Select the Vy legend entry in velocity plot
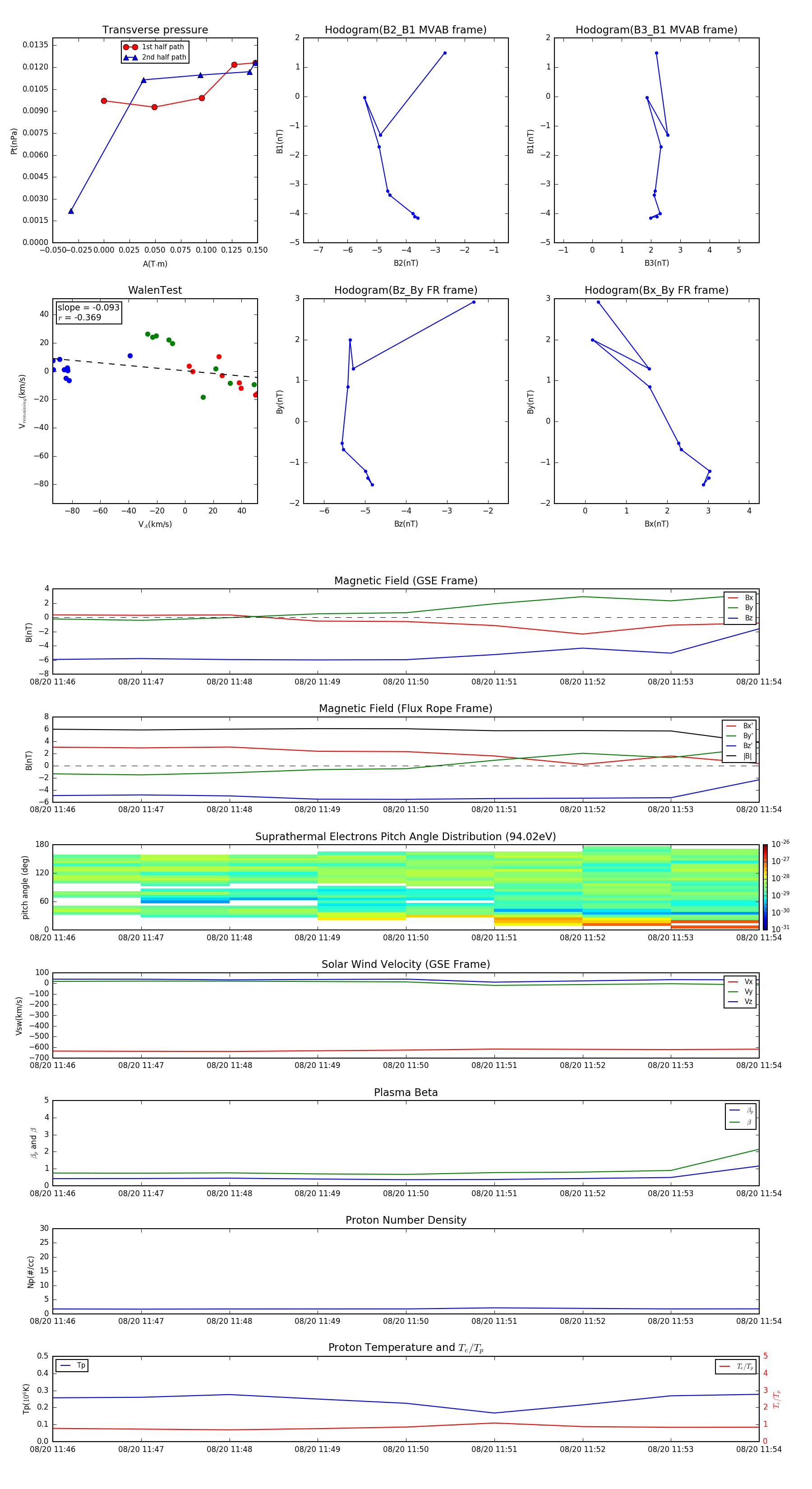 pos(740,991)
